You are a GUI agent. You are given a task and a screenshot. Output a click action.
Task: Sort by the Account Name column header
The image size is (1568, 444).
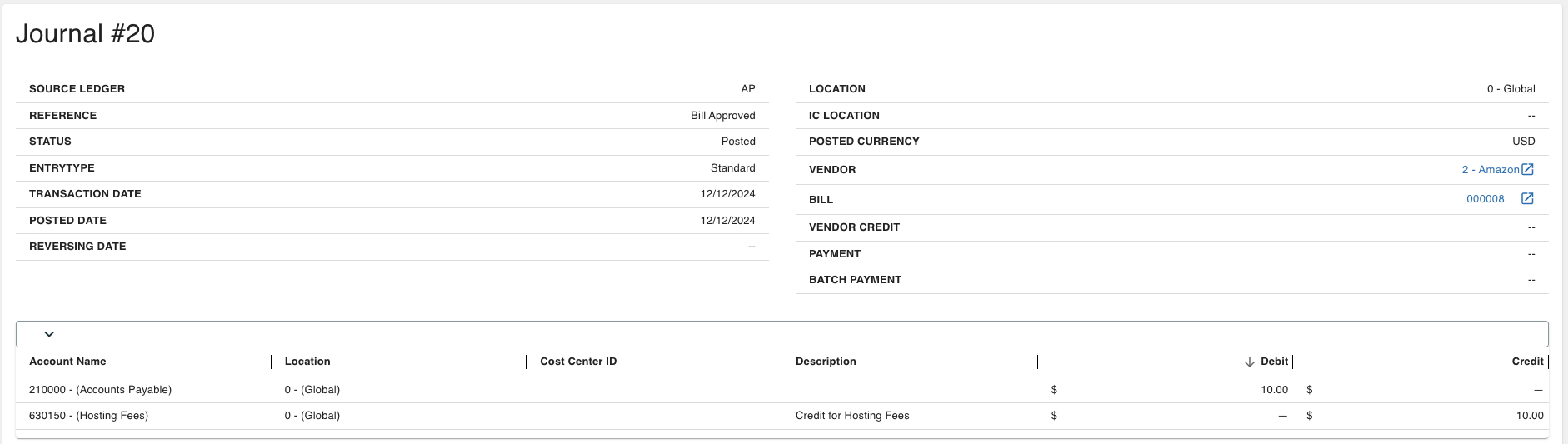click(67, 362)
